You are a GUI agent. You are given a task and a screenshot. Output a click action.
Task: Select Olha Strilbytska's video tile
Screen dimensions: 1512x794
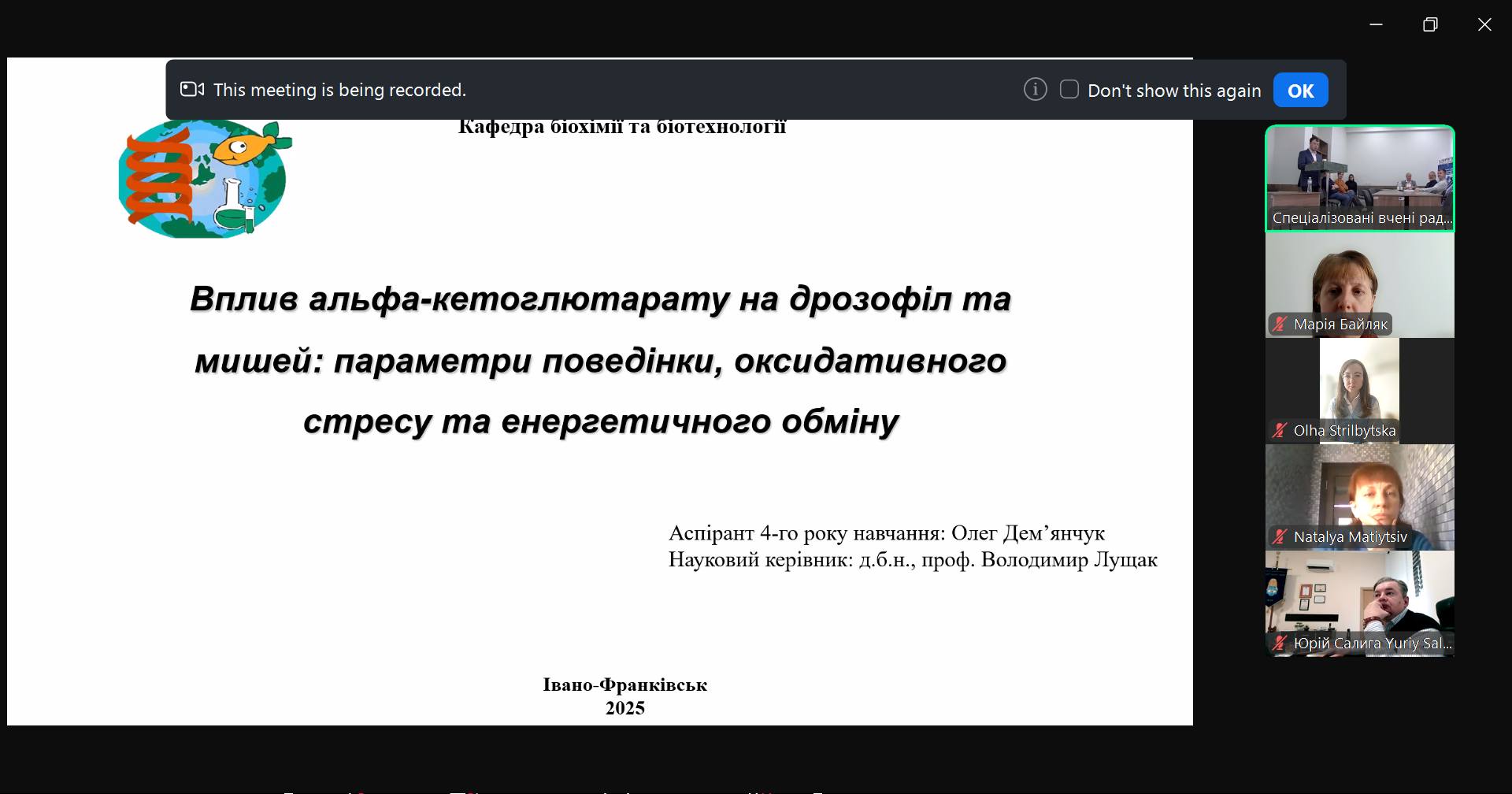[x=1360, y=391]
